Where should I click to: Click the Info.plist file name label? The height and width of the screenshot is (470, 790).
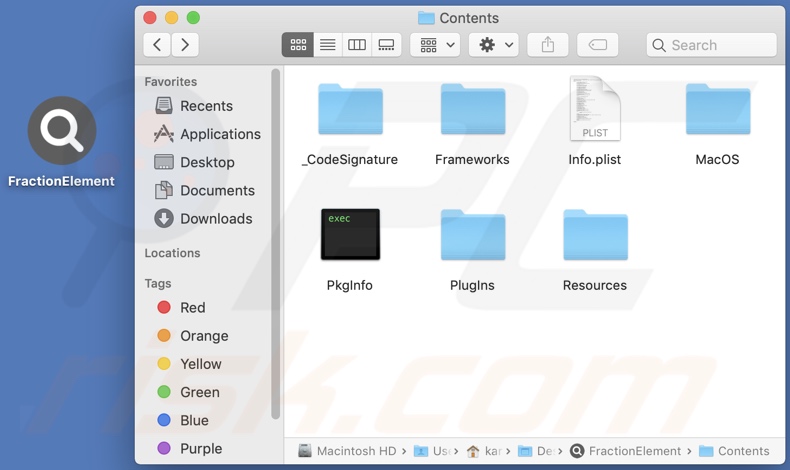pos(595,160)
